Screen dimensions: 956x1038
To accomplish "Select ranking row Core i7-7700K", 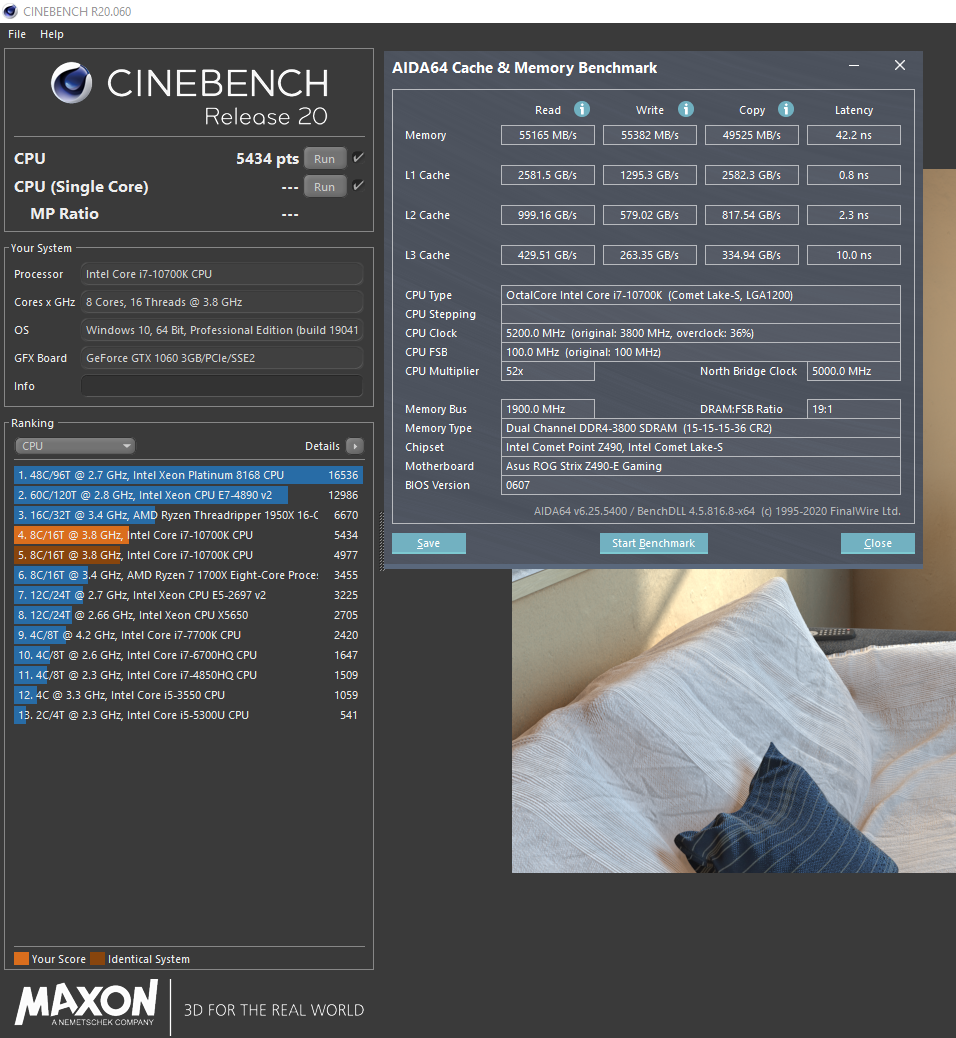I will point(188,635).
